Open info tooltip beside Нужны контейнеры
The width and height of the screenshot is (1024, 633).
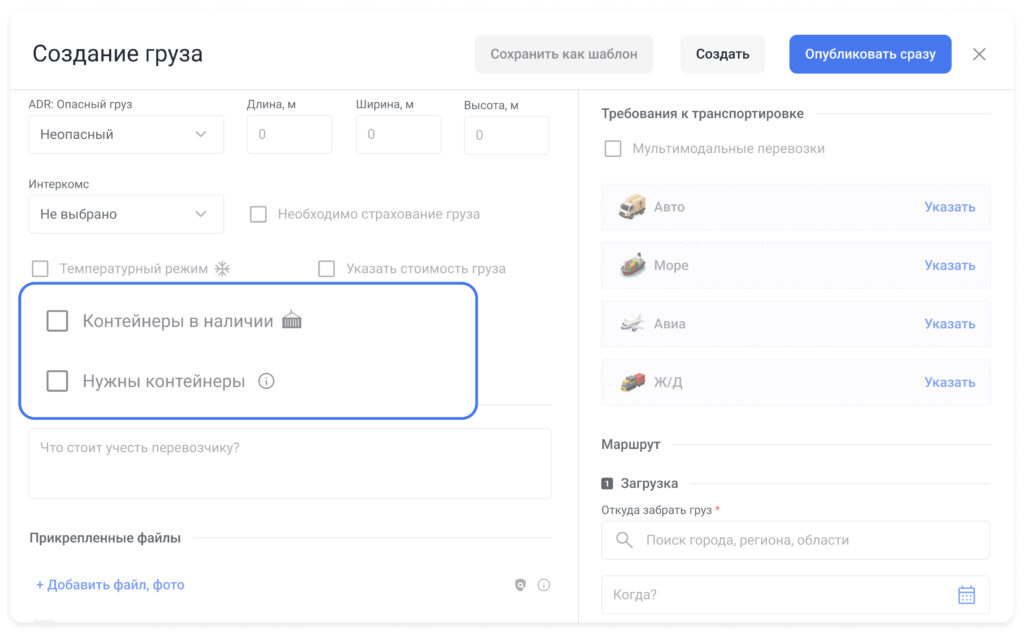pyautogui.click(x=266, y=381)
